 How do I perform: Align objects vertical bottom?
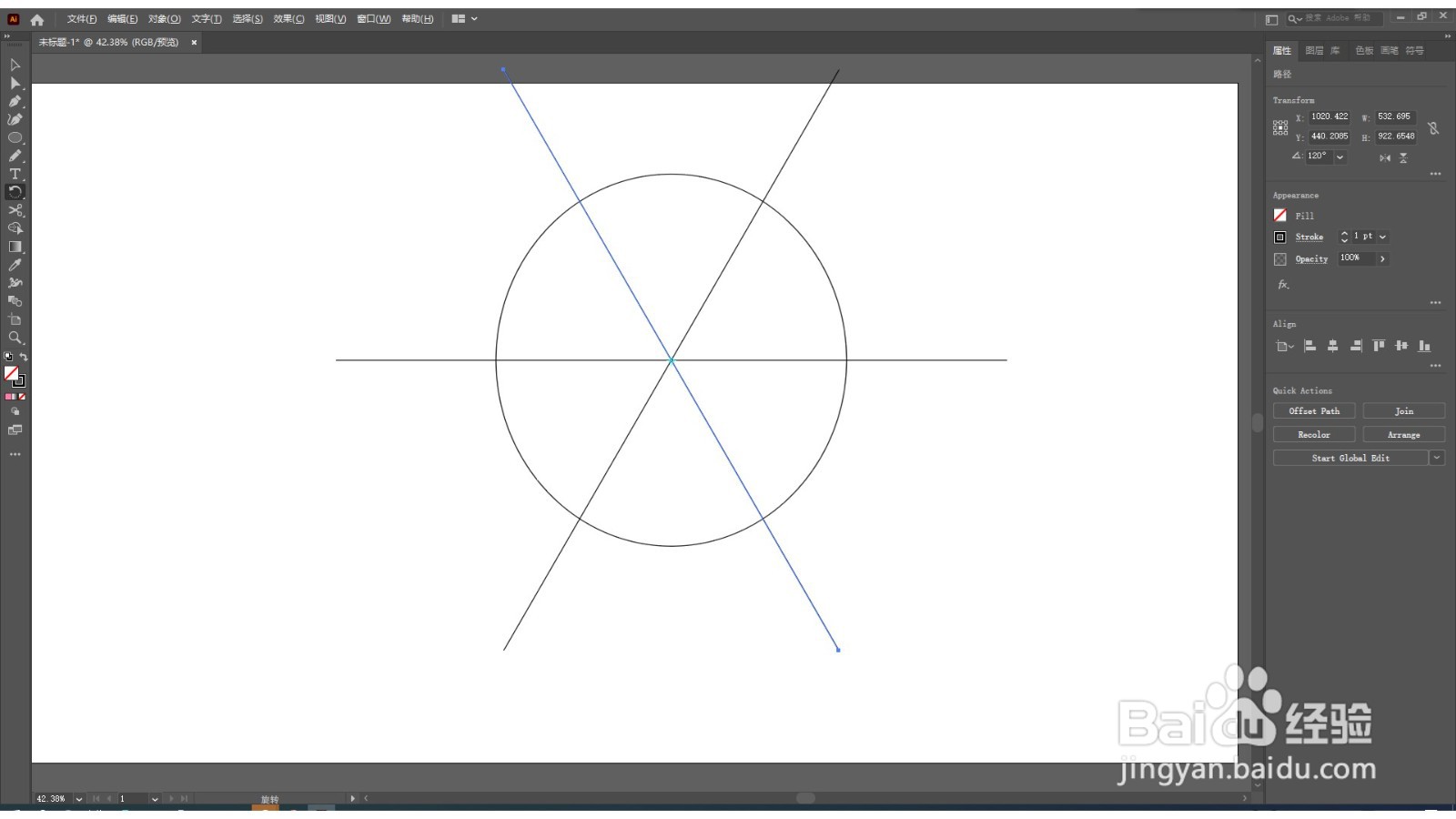coord(1424,346)
